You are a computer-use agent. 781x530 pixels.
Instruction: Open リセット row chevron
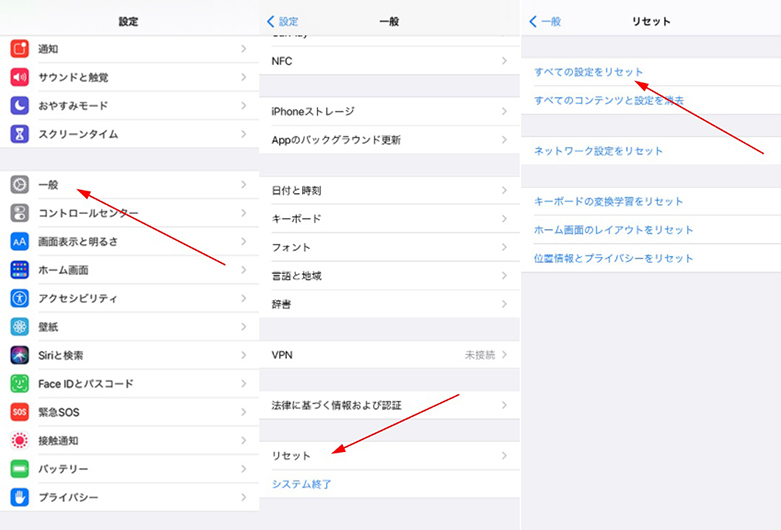pyautogui.click(x=504, y=455)
